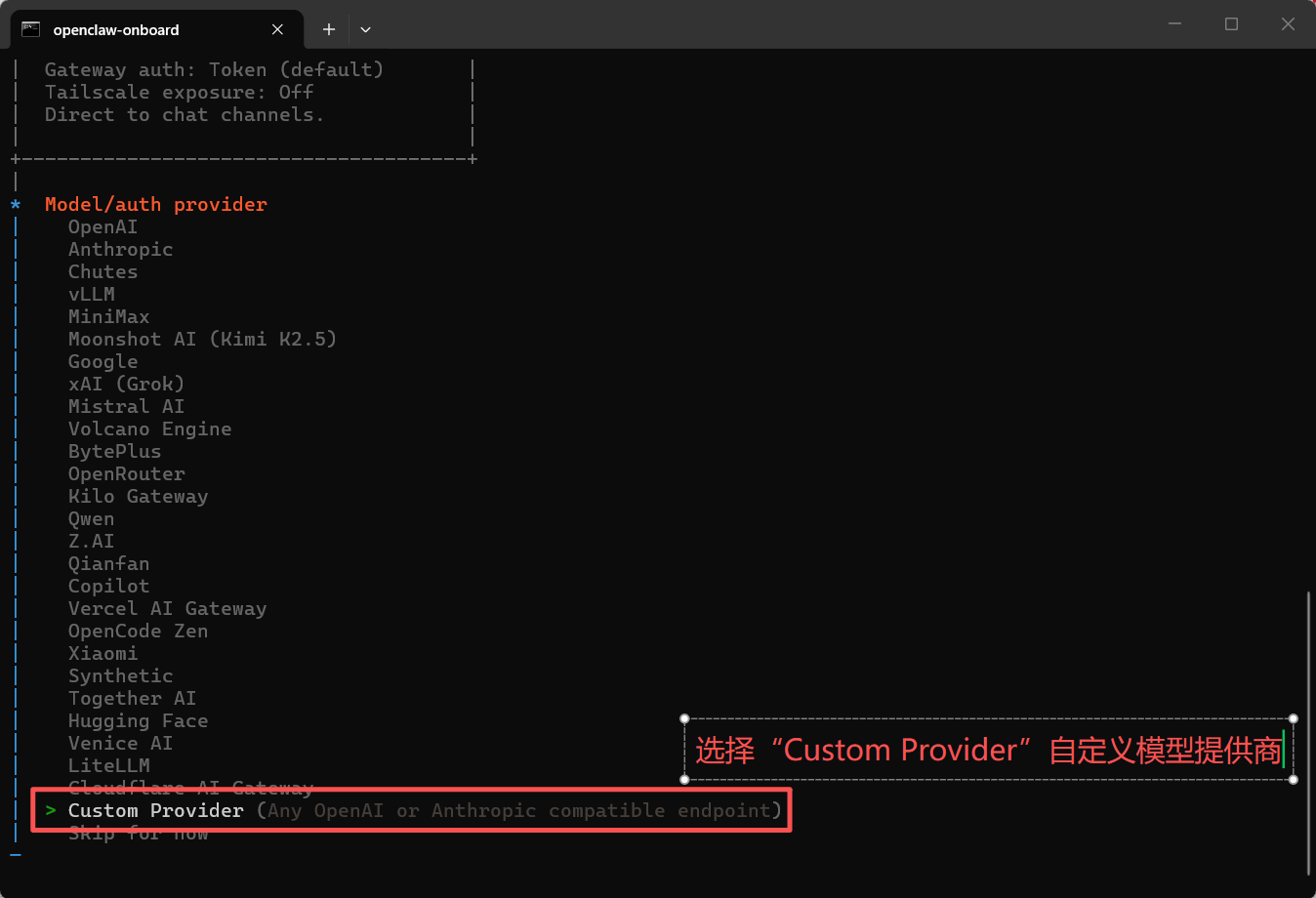1316x898 pixels.
Task: Select Vercel AI Gateway option
Action: click(x=167, y=609)
